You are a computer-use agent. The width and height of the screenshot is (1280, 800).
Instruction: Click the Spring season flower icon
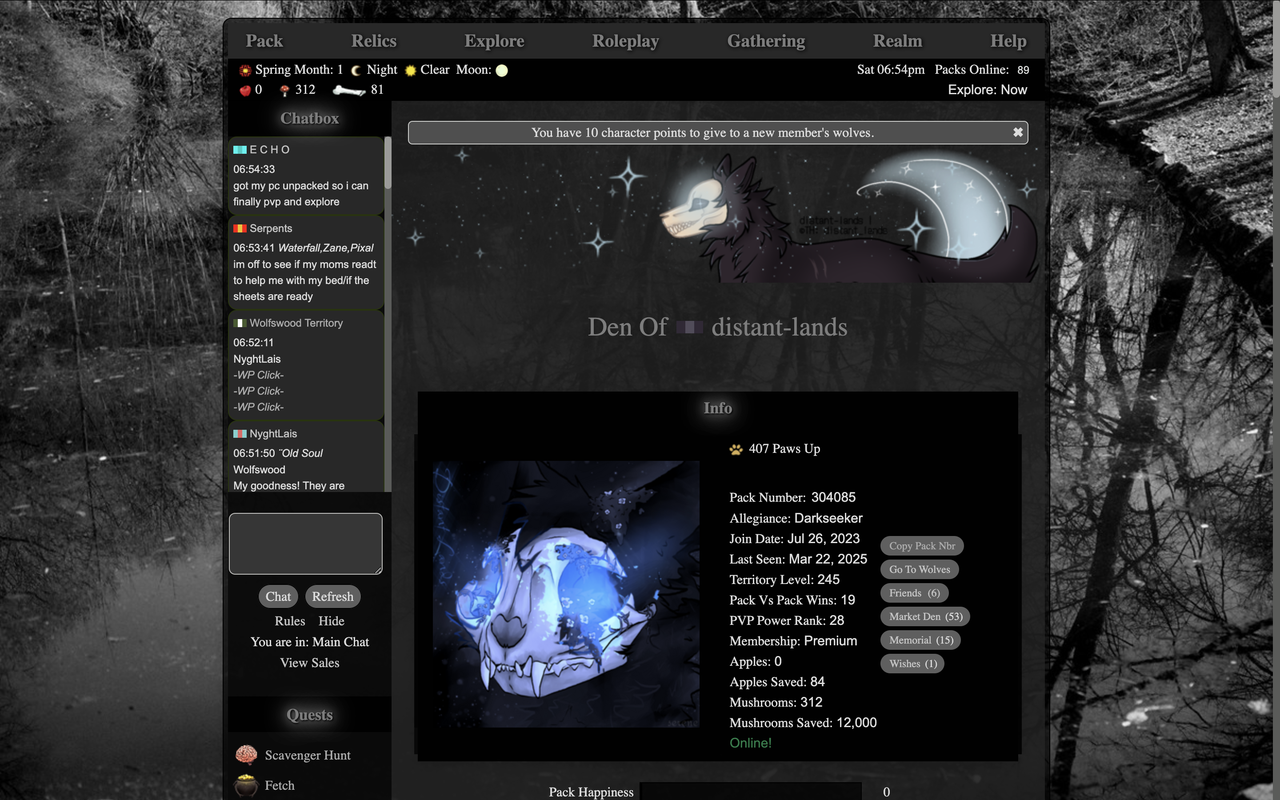coord(243,70)
